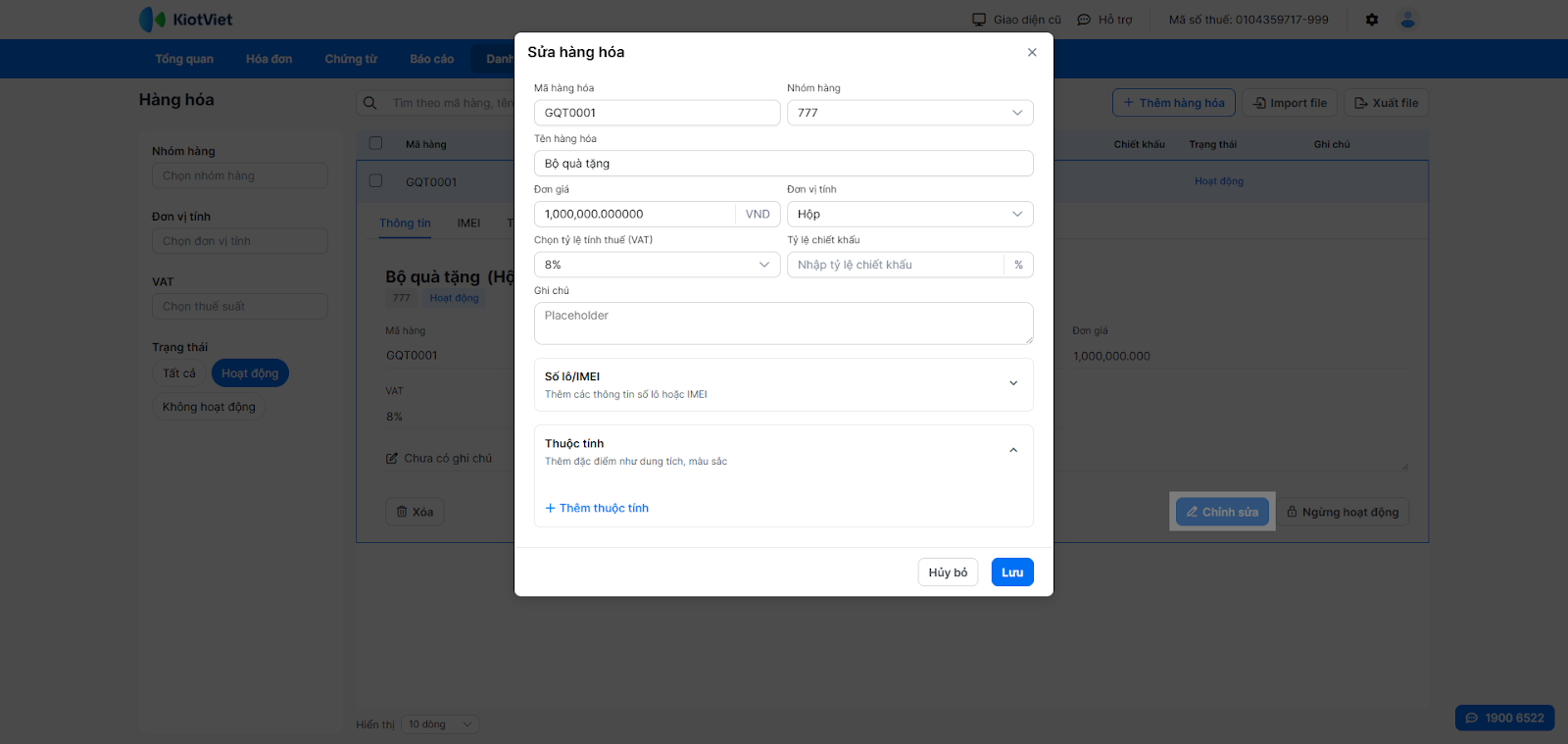The width and height of the screenshot is (1568, 744).
Task: Select the Không hoạt động status filter
Action: point(209,407)
